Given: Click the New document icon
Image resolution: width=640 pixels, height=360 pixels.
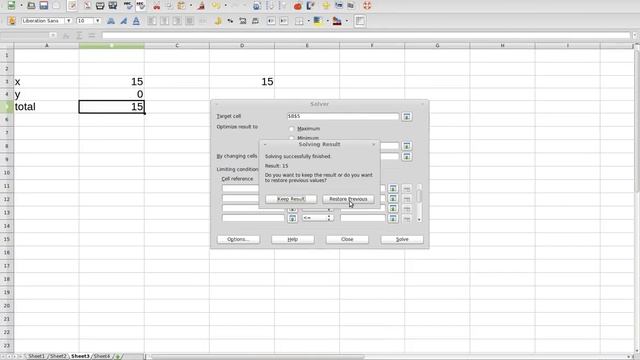Looking at the screenshot, I should pos(12,6).
